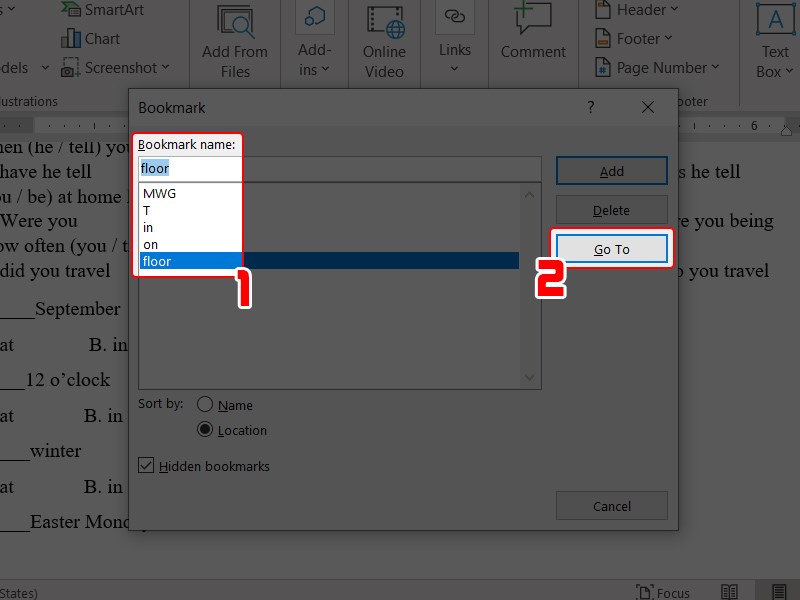The image size is (800, 600).
Task: Open the Header dropdown
Action: coord(637,10)
